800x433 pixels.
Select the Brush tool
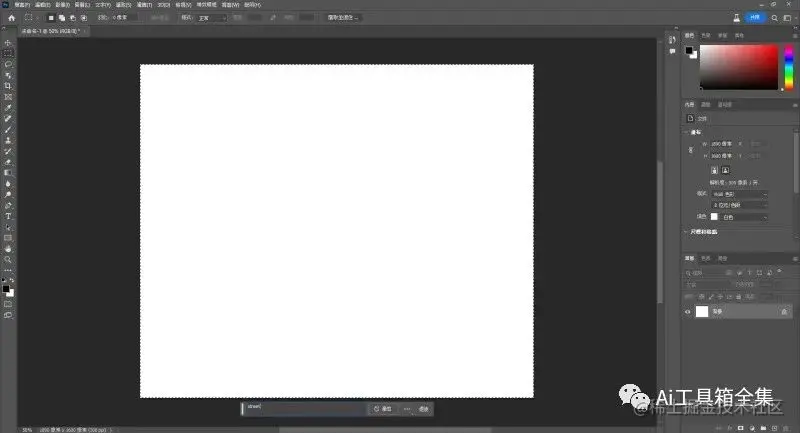tap(8, 130)
